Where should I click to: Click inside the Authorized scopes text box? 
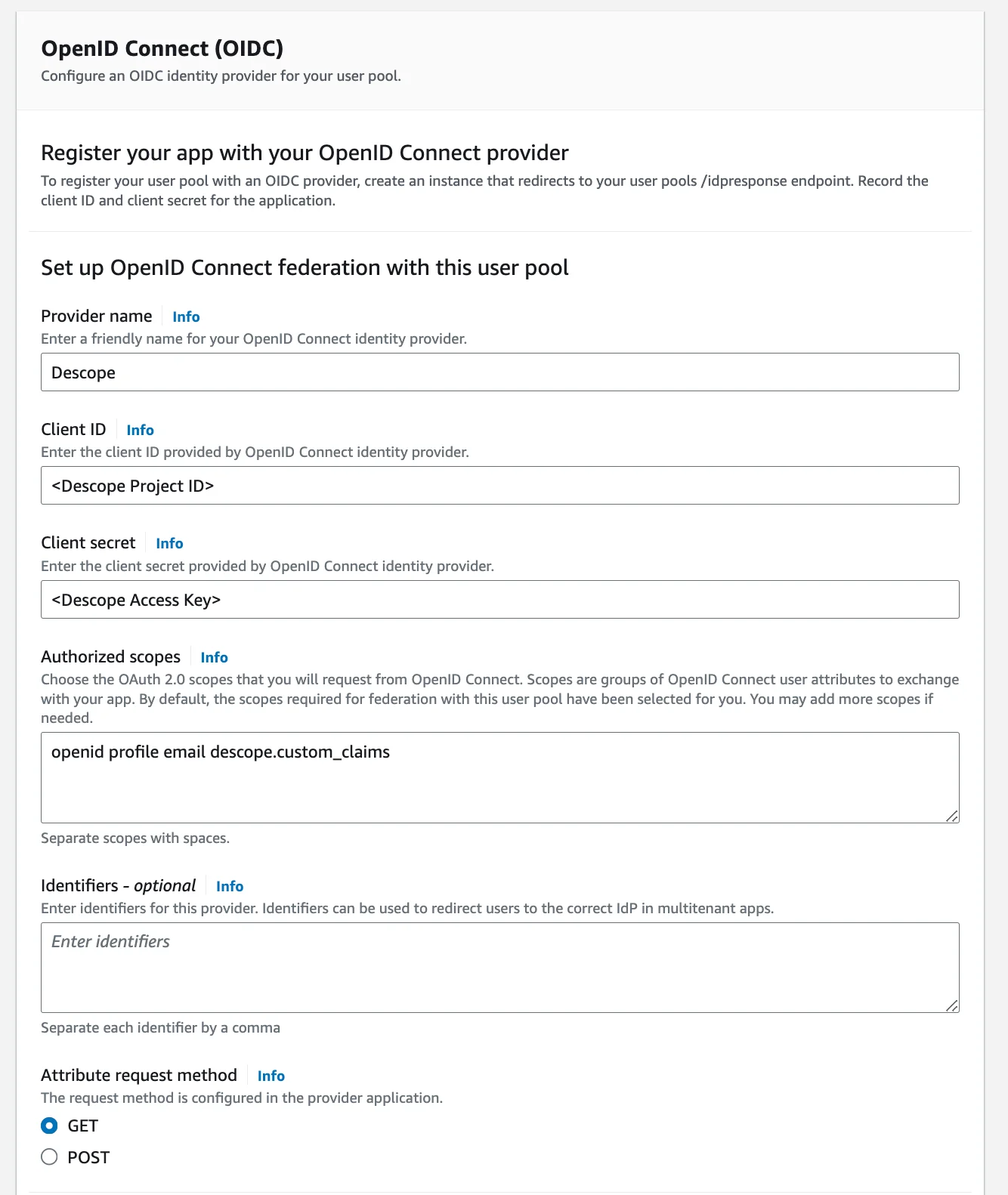(x=499, y=778)
